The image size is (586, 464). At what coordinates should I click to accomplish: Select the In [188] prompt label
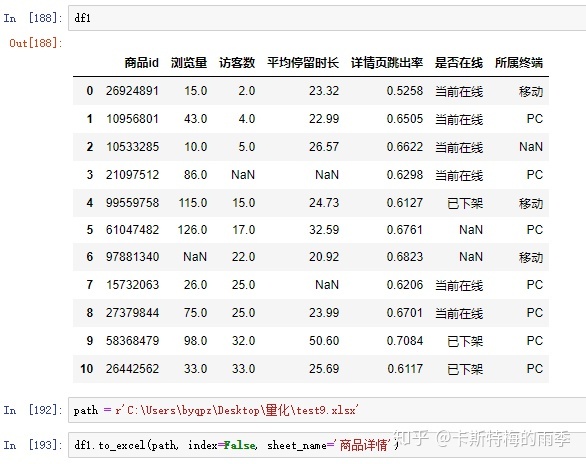click(33, 18)
